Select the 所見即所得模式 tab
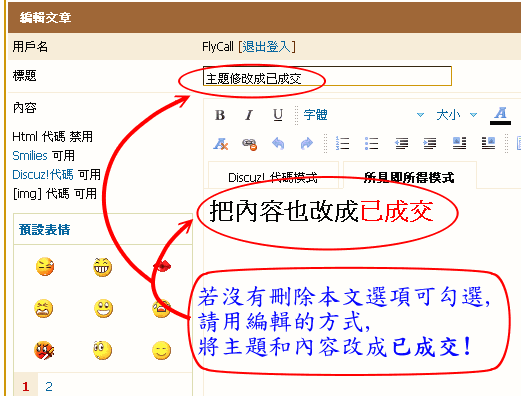 [409, 177]
